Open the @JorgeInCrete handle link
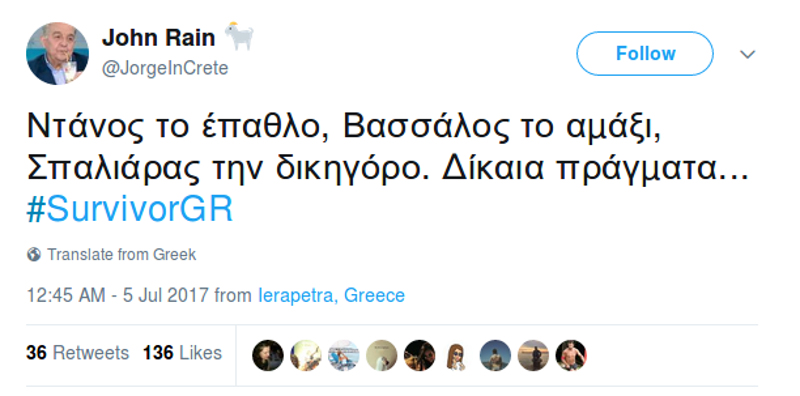800x396 pixels. (165, 68)
